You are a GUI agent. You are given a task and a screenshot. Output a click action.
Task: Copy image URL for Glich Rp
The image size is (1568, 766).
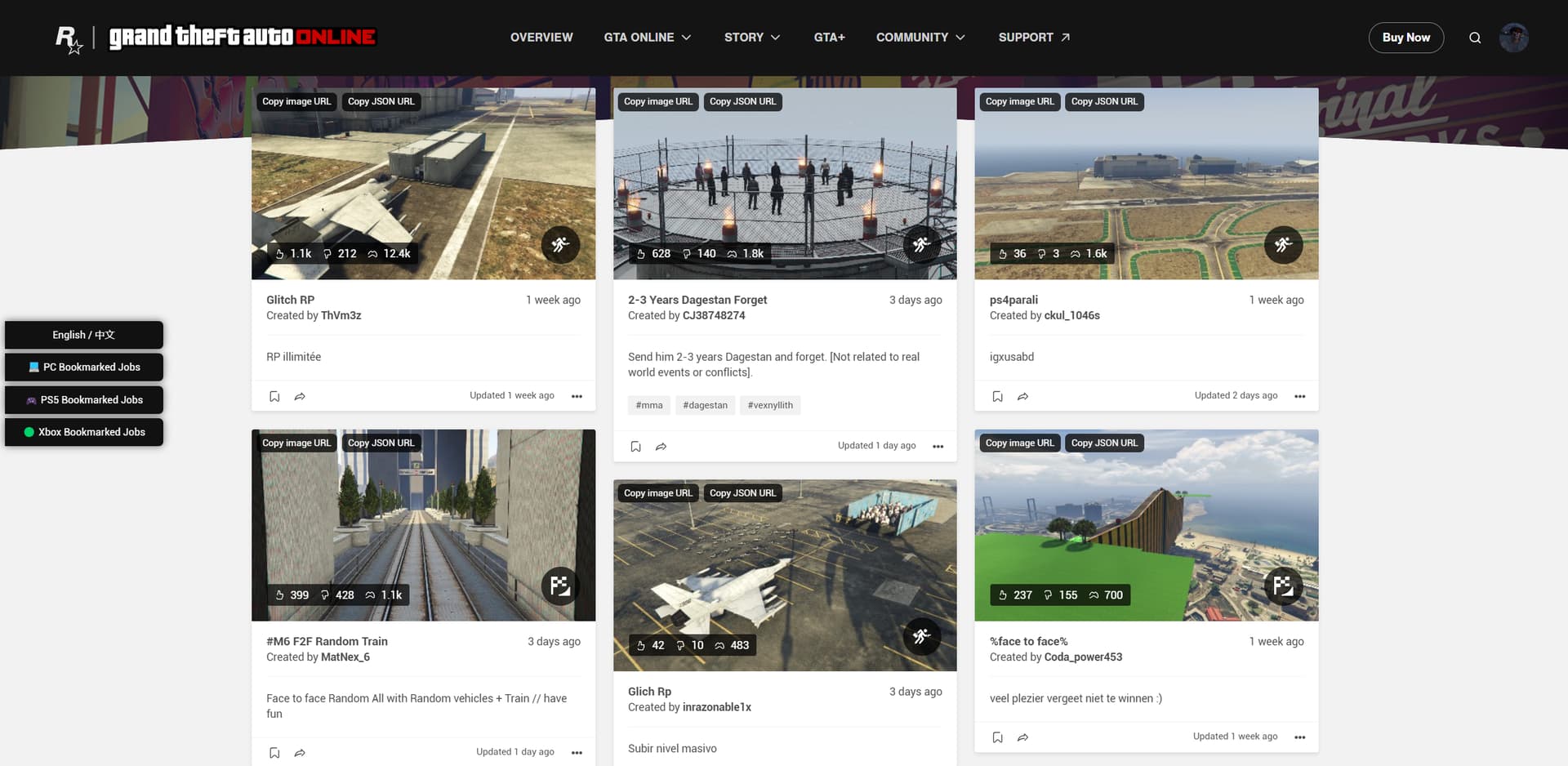point(657,493)
